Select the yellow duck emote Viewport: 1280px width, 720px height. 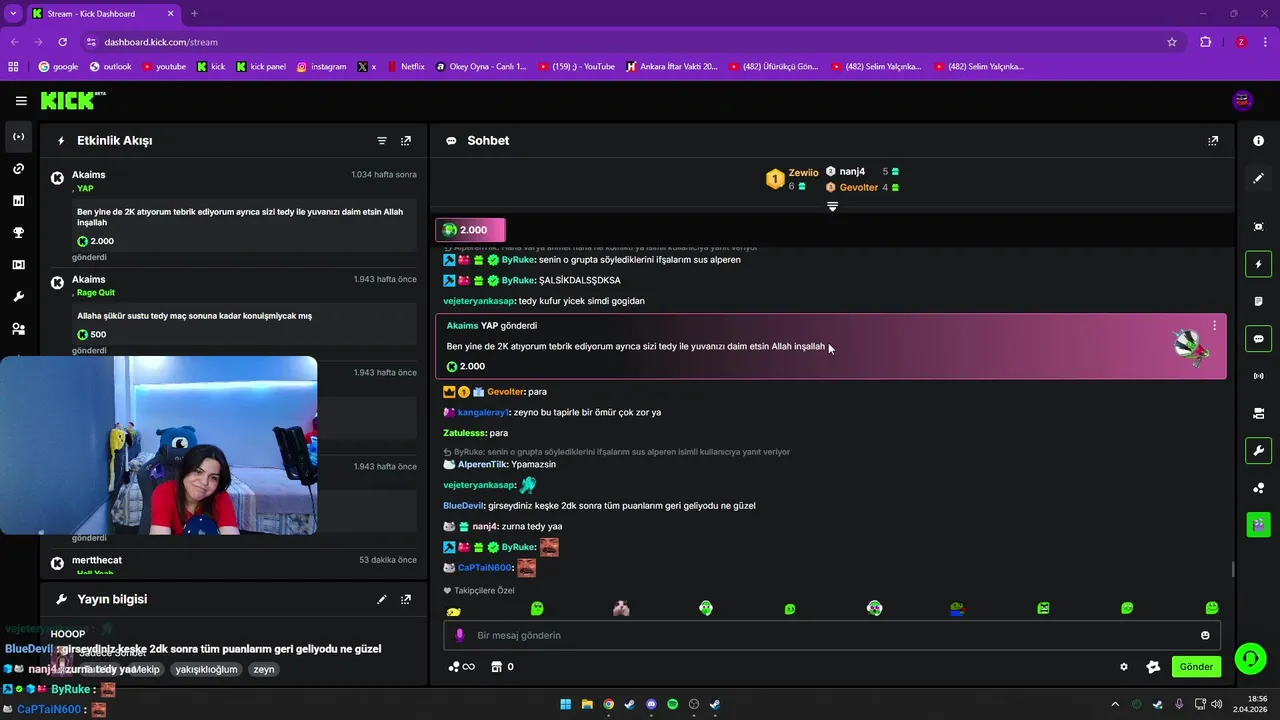coord(454,610)
